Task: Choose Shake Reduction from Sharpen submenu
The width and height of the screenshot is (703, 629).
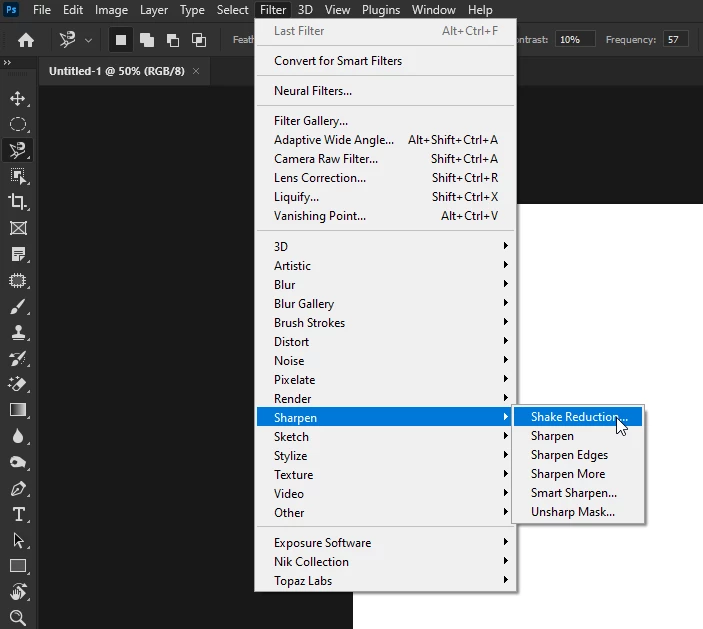Action: tap(578, 416)
